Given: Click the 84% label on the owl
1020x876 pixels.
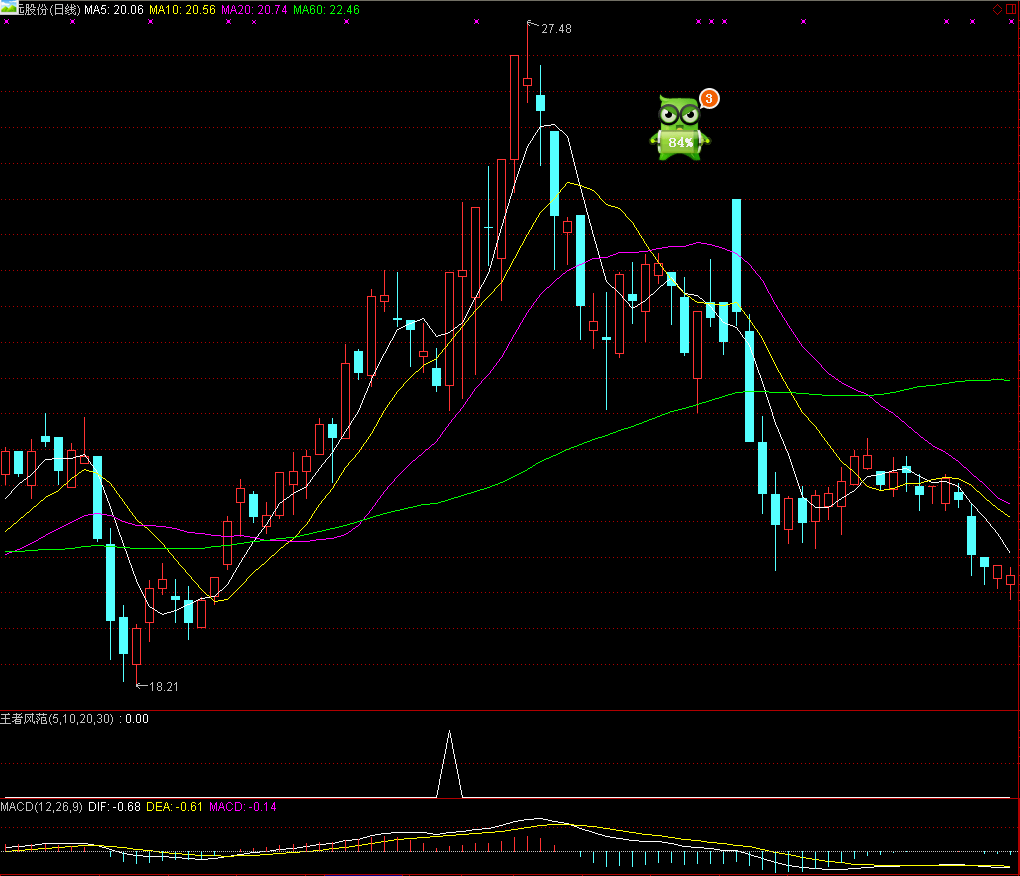Looking at the screenshot, I should coord(681,143).
